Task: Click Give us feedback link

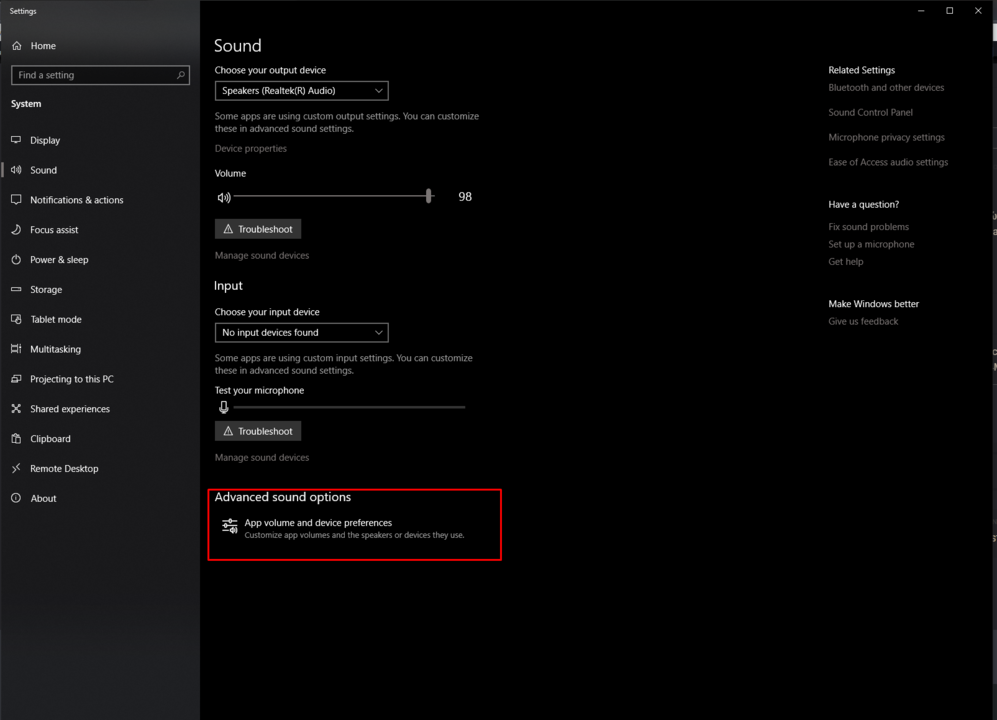Action: [863, 321]
